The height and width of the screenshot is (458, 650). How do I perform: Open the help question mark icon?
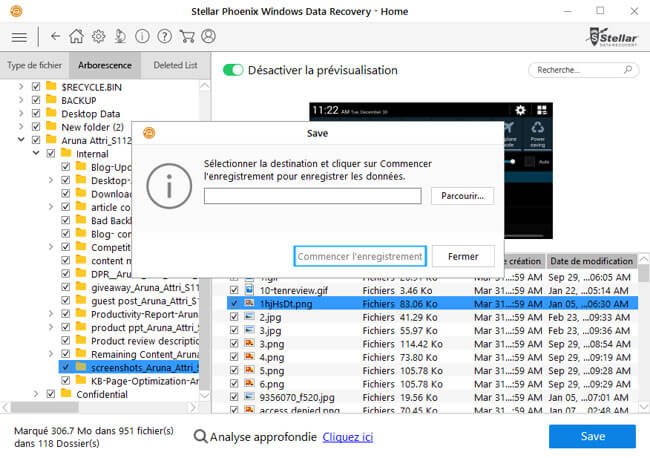point(163,36)
